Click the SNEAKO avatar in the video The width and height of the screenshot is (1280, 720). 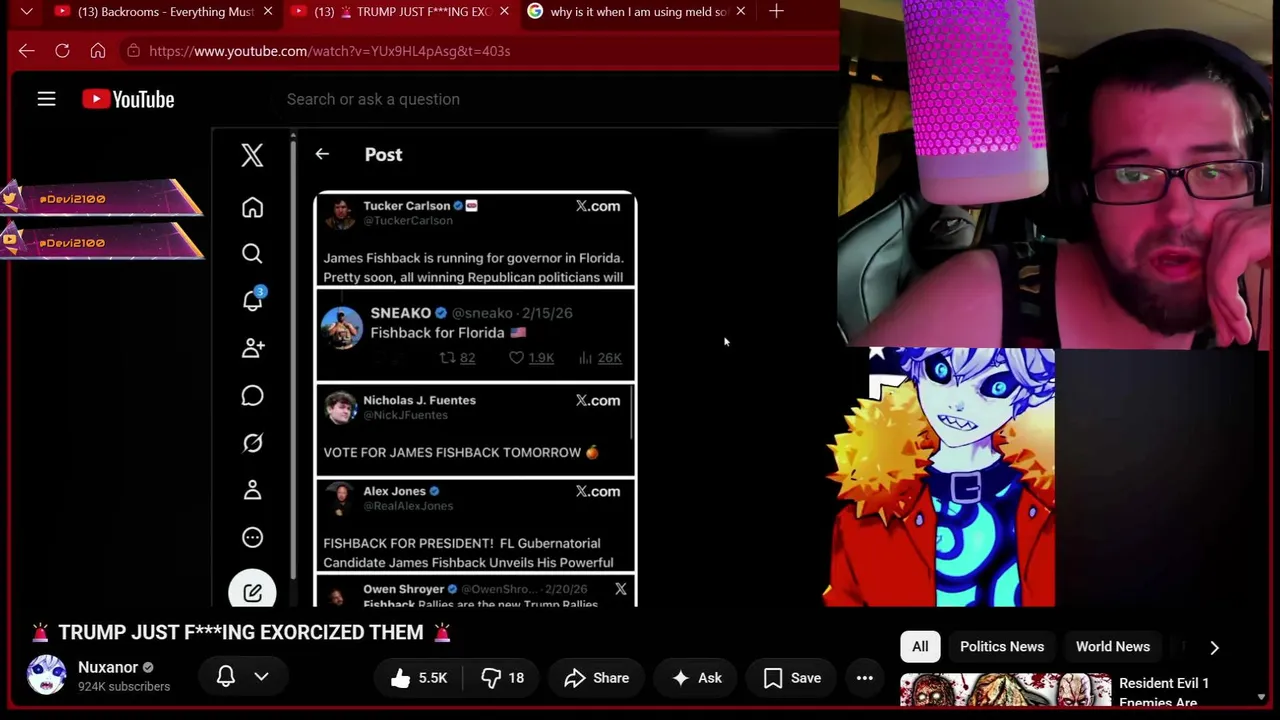pos(342,327)
